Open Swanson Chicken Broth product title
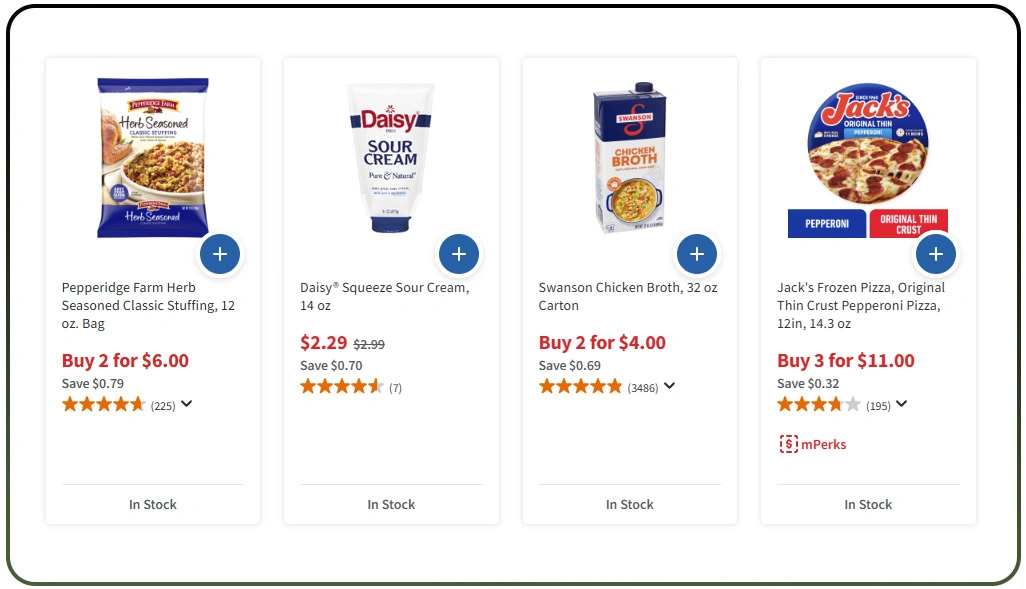The width and height of the screenshot is (1026, 589). coord(627,296)
